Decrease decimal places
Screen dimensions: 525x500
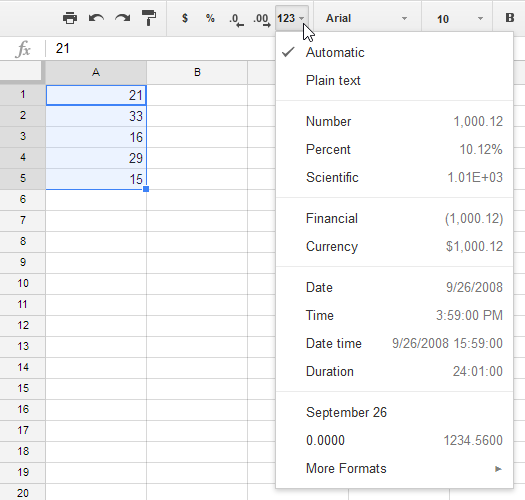click(x=236, y=19)
